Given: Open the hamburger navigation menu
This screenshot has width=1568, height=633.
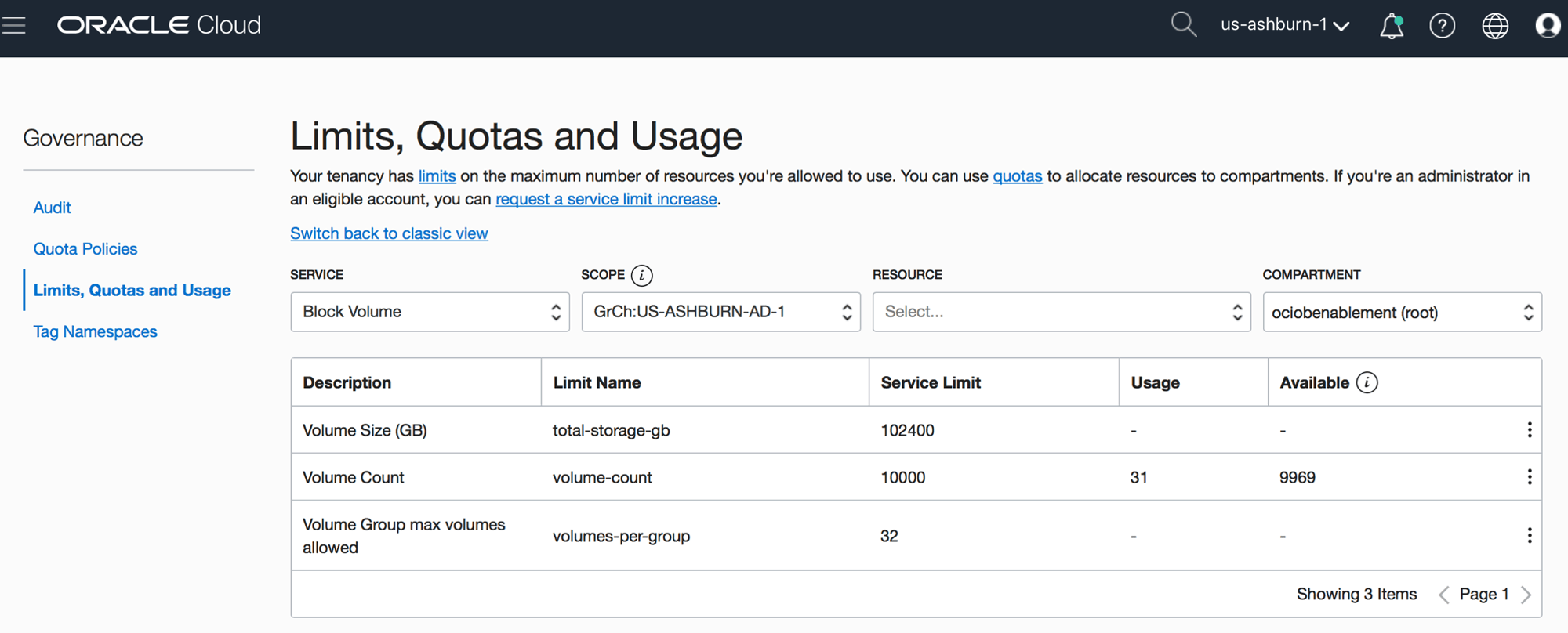Looking at the screenshot, I should (13, 25).
